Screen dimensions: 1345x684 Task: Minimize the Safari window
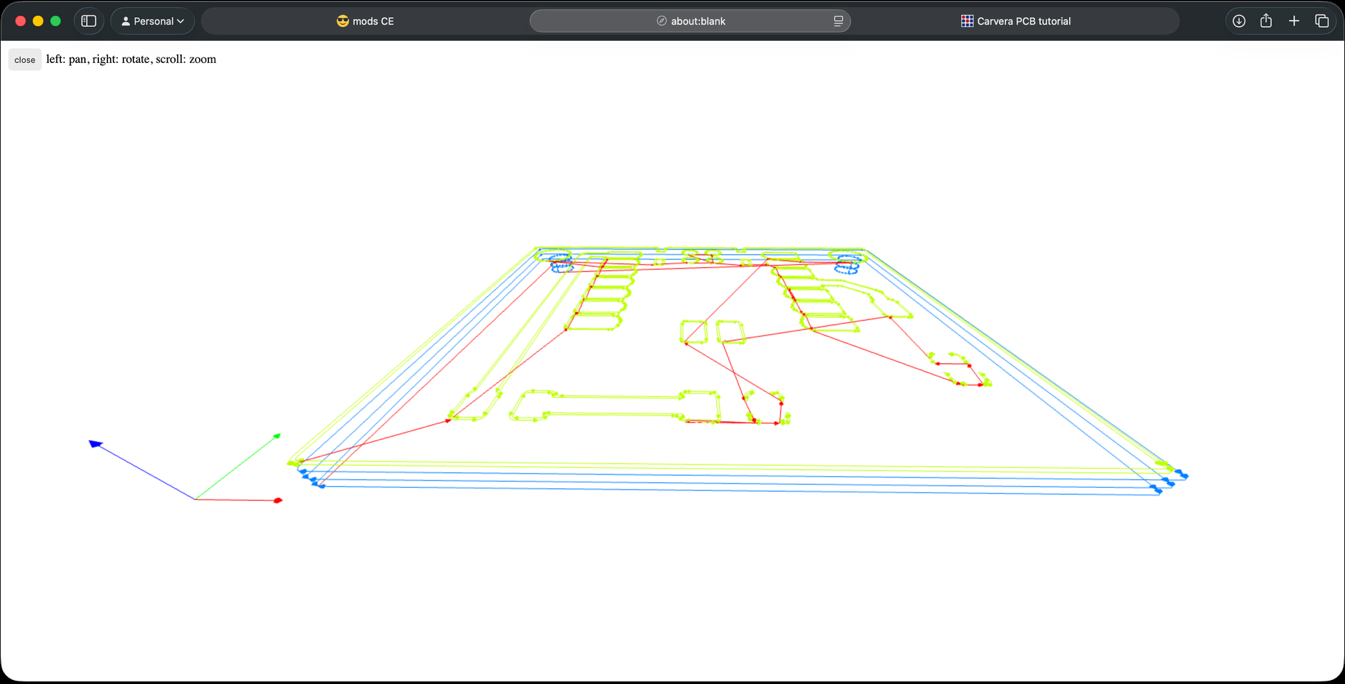(38, 21)
